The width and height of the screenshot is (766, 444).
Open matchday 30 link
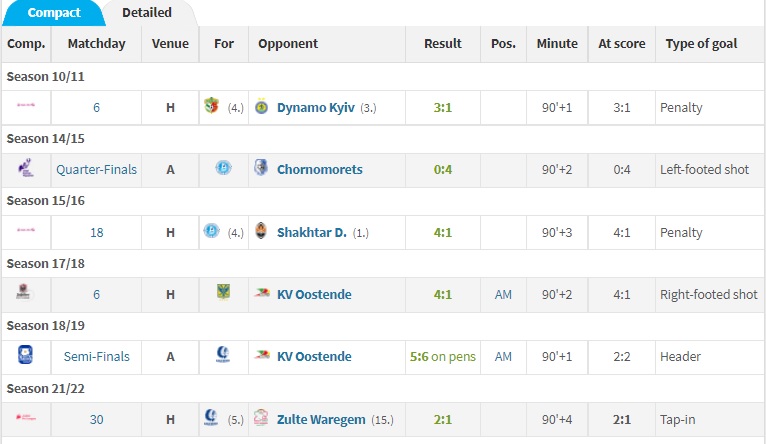click(96, 419)
